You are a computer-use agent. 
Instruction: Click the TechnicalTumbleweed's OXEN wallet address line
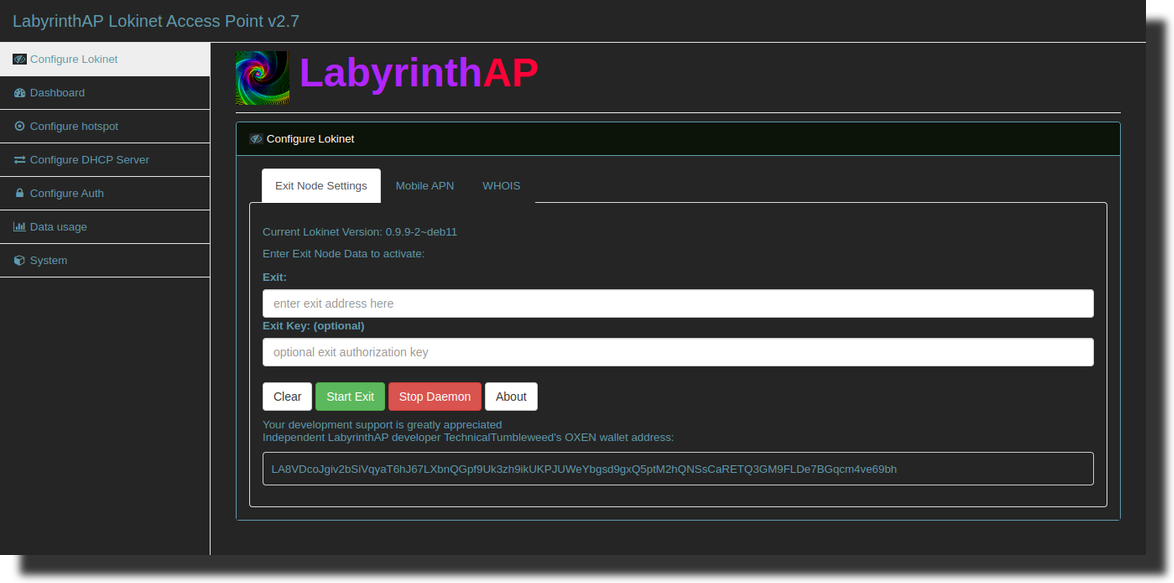point(468,437)
